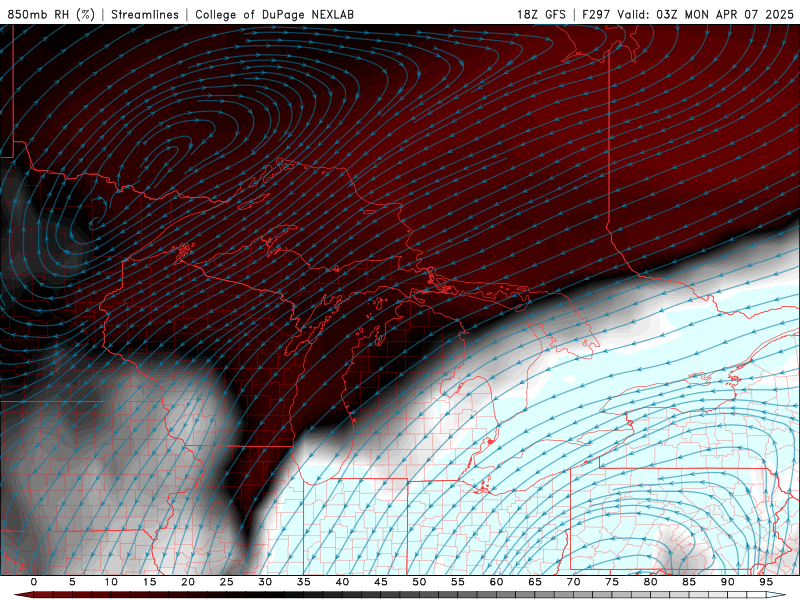
Task: Click the '20' tick label on color scale
Action: (x=188, y=582)
